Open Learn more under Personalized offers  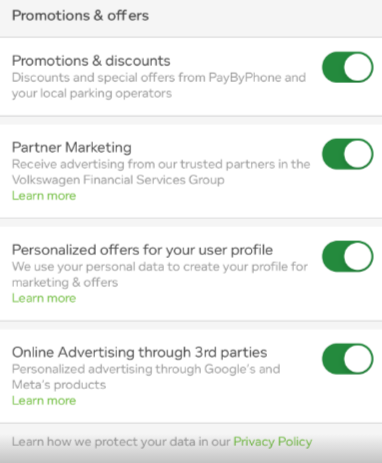click(x=44, y=298)
